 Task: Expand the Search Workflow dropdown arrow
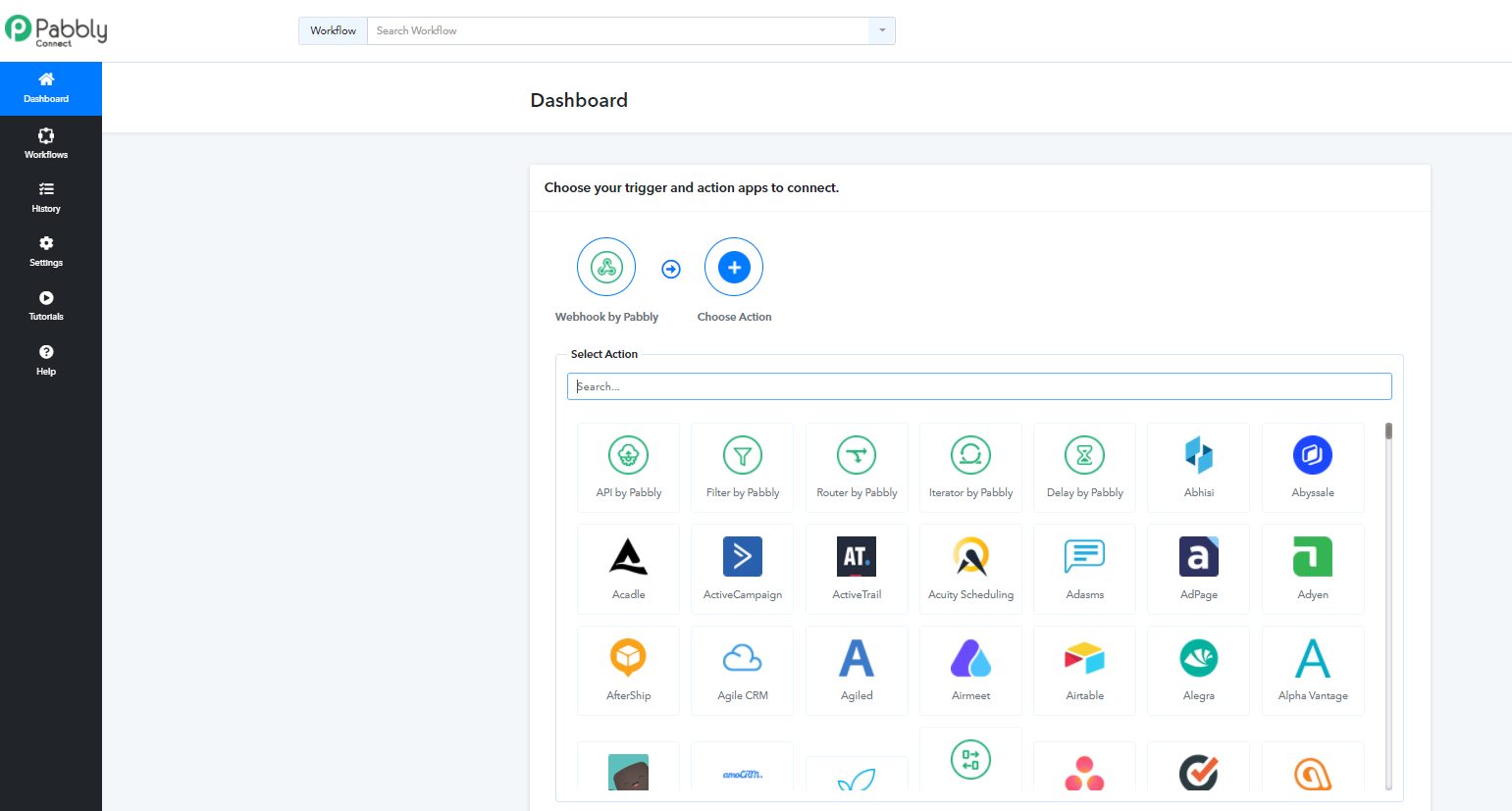pyautogui.click(x=882, y=30)
